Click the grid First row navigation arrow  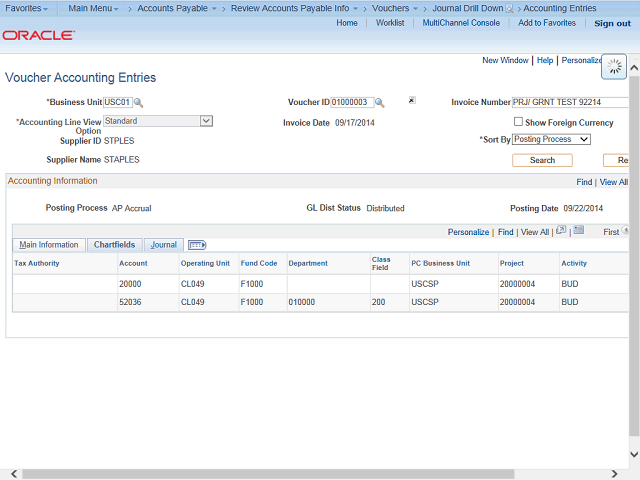(625, 230)
